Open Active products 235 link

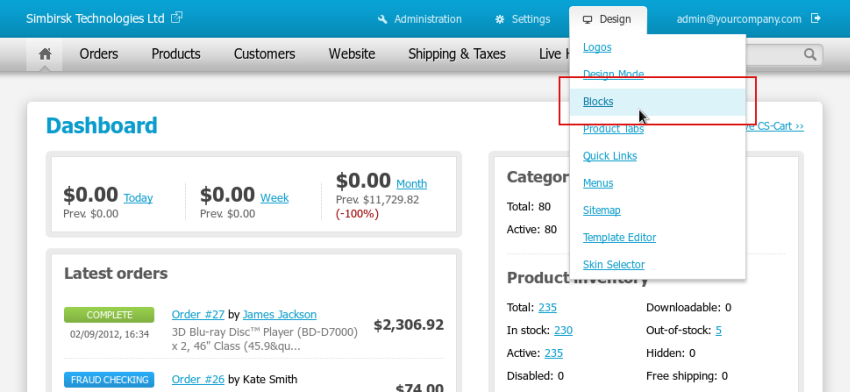click(x=553, y=353)
